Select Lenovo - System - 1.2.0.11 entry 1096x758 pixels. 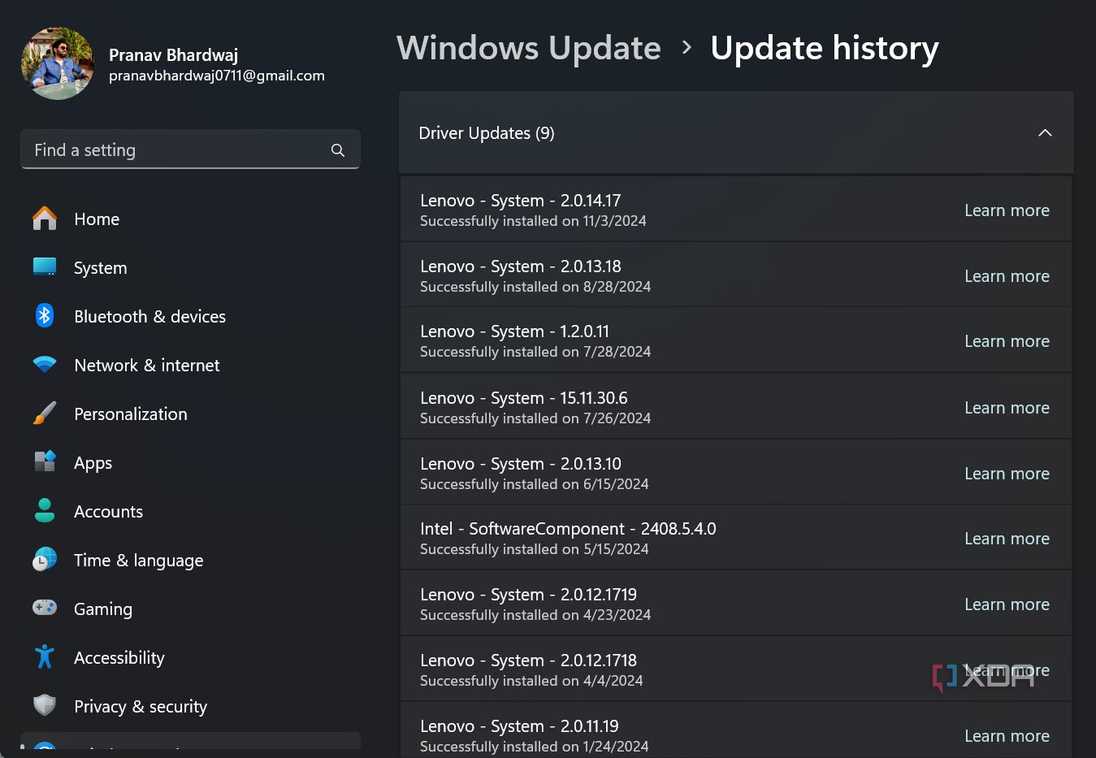(736, 341)
